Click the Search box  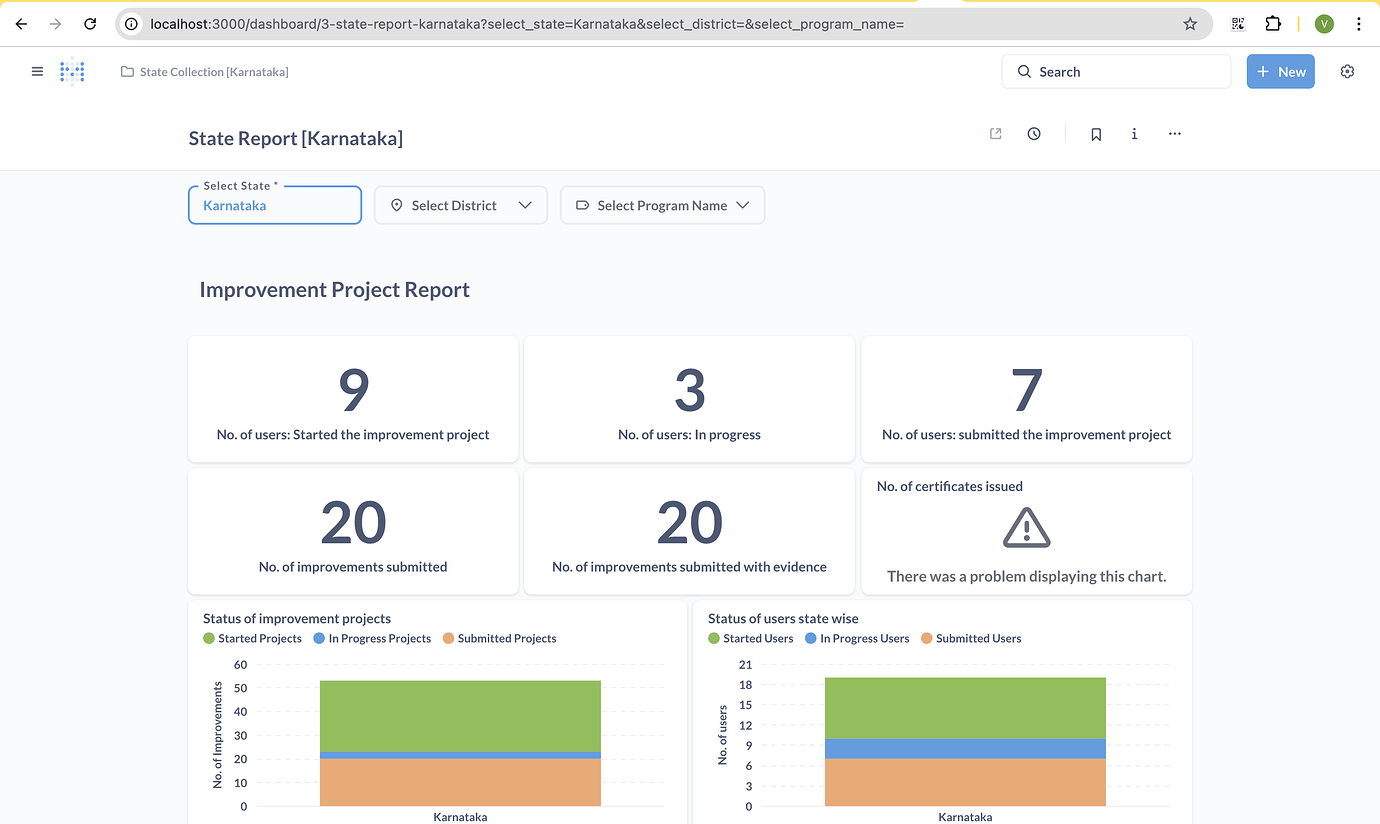1116,72
